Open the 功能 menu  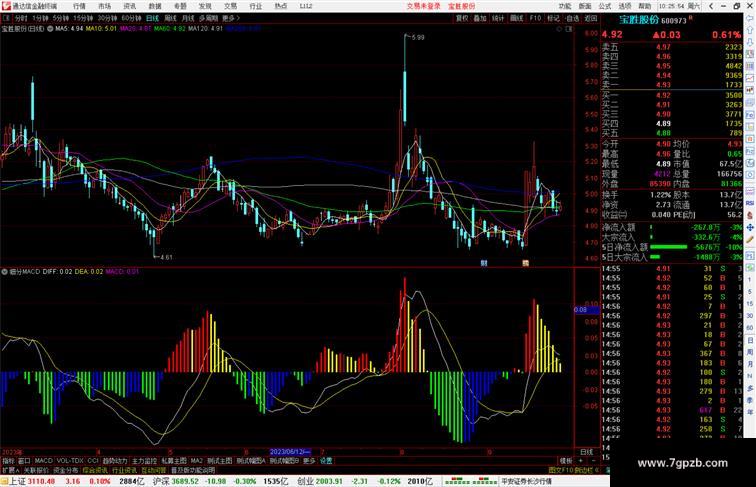click(565, 6)
